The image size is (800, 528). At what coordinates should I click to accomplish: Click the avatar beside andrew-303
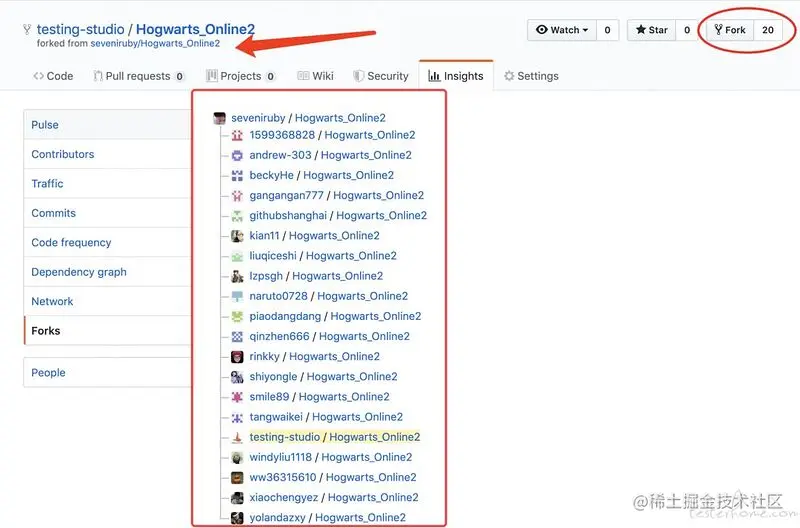pyautogui.click(x=237, y=156)
